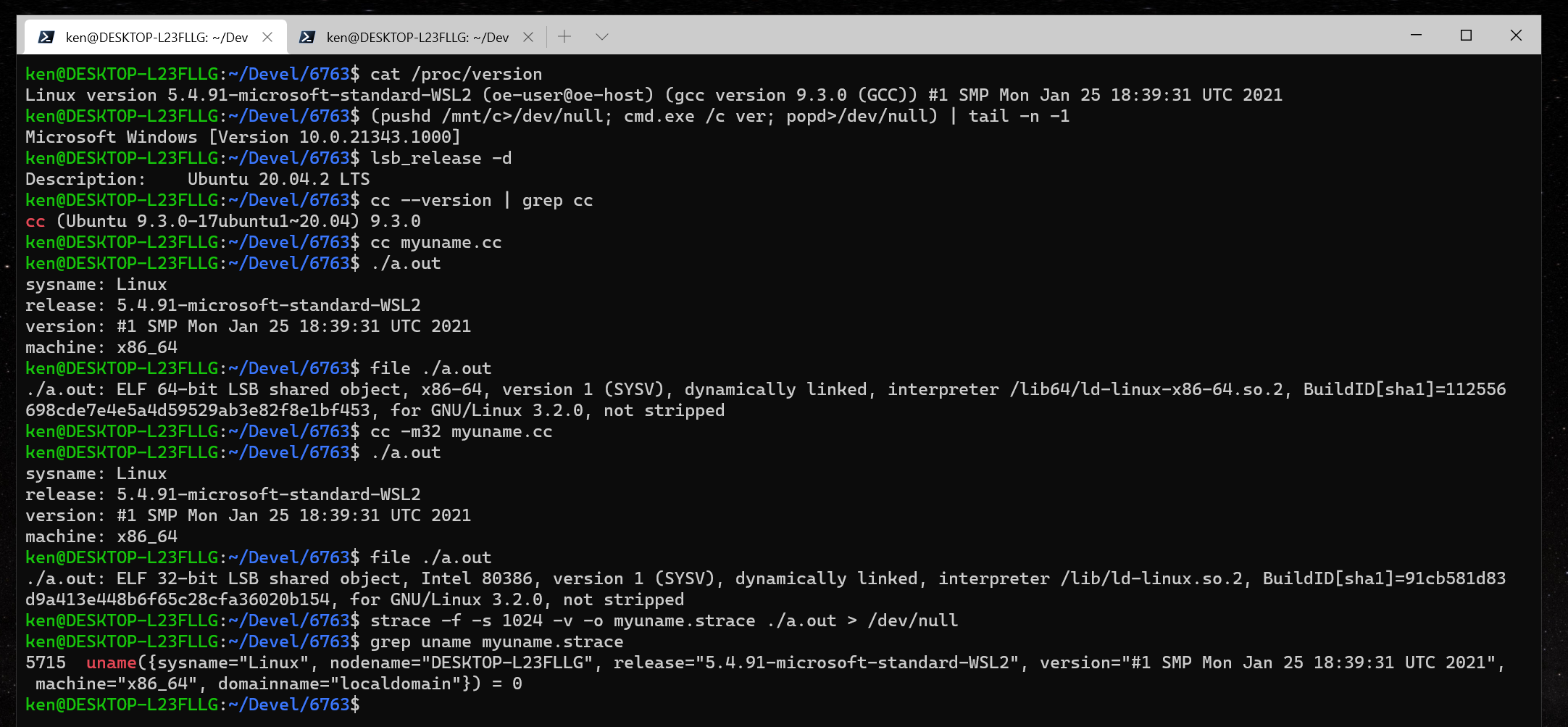Open a new tab with the plus icon
The height and width of the screenshot is (727, 1568).
[x=564, y=36]
